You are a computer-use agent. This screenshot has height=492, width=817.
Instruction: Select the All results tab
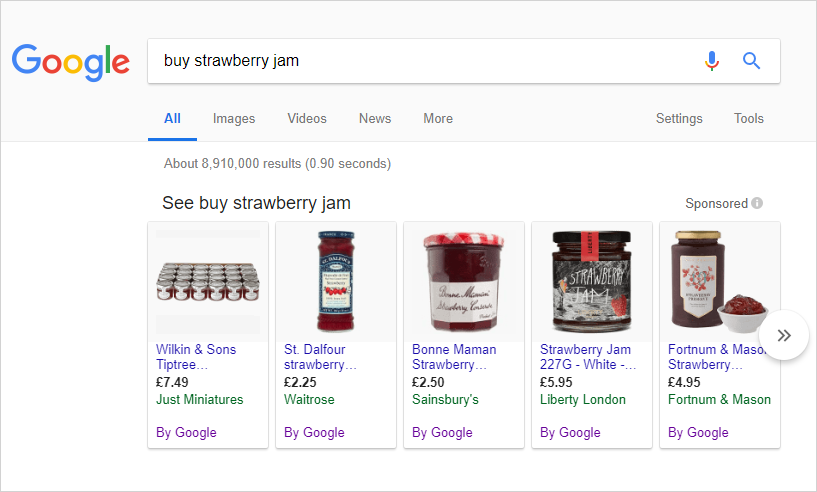click(172, 119)
